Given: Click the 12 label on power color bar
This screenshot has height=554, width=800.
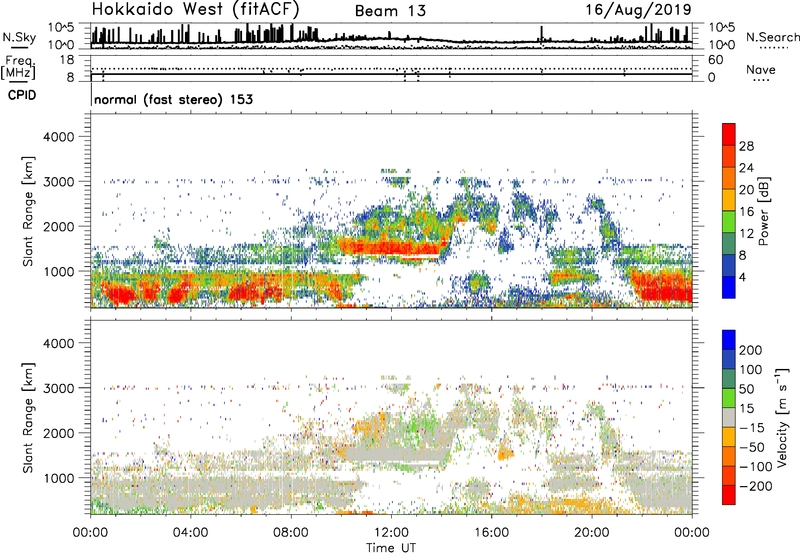Looking at the screenshot, I should pos(746,234).
